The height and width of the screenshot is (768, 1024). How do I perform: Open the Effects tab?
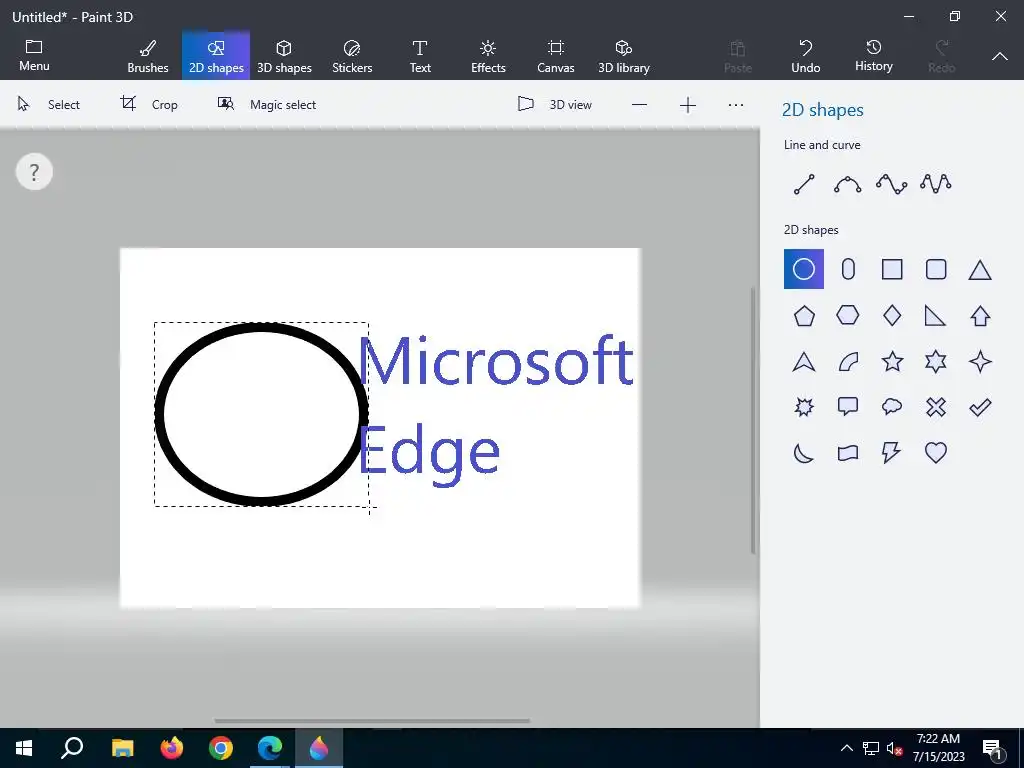[488, 57]
